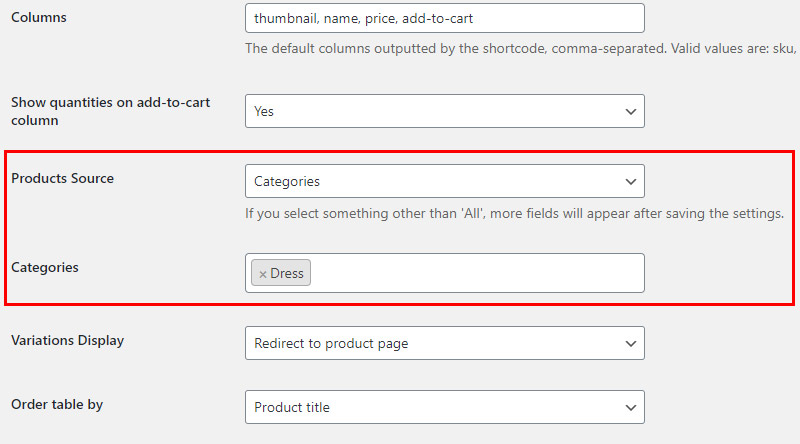Remove the Dress category tag
Image resolution: width=800 pixels, height=444 pixels.
(263, 274)
